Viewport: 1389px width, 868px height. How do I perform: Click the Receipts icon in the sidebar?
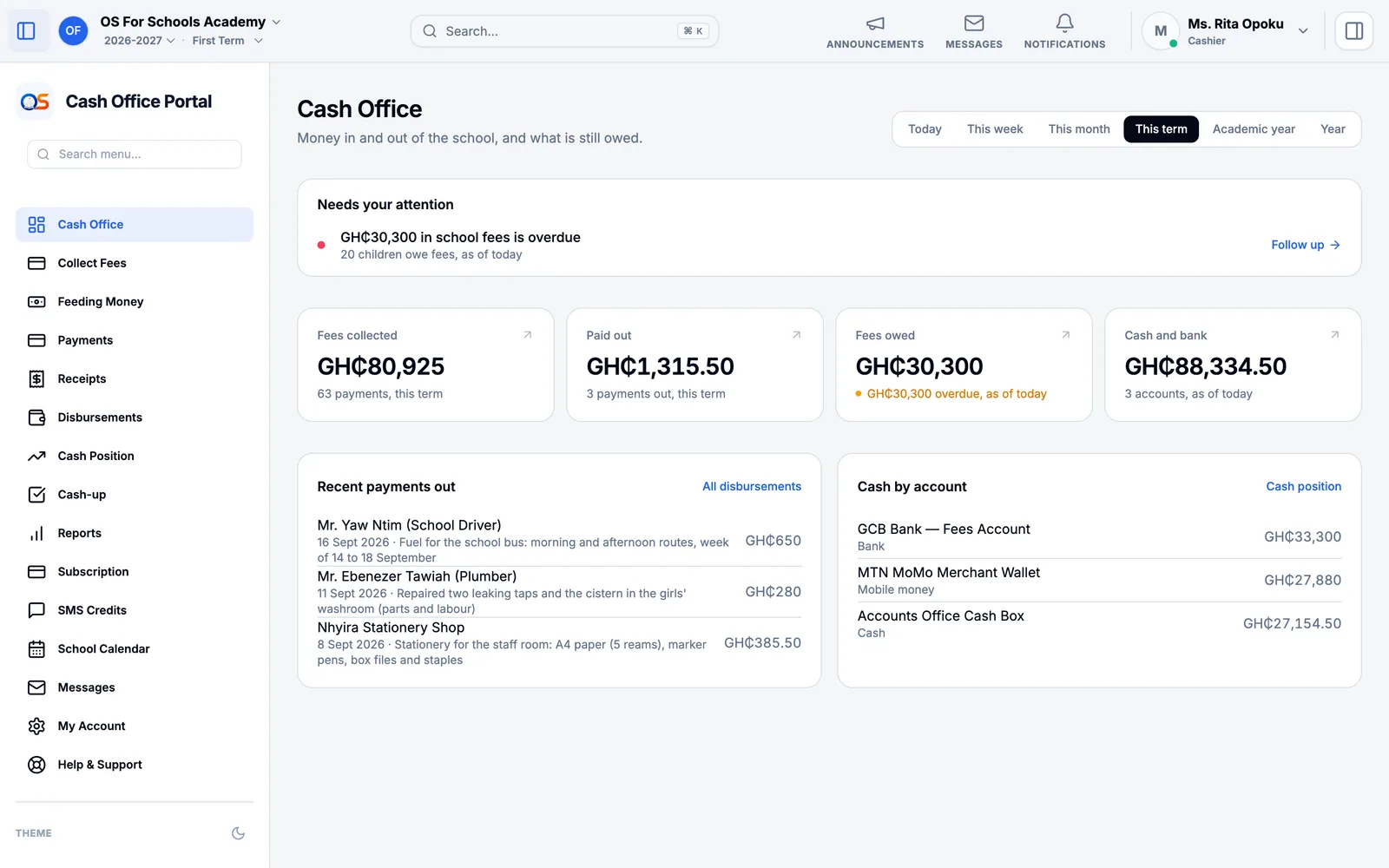(x=36, y=379)
